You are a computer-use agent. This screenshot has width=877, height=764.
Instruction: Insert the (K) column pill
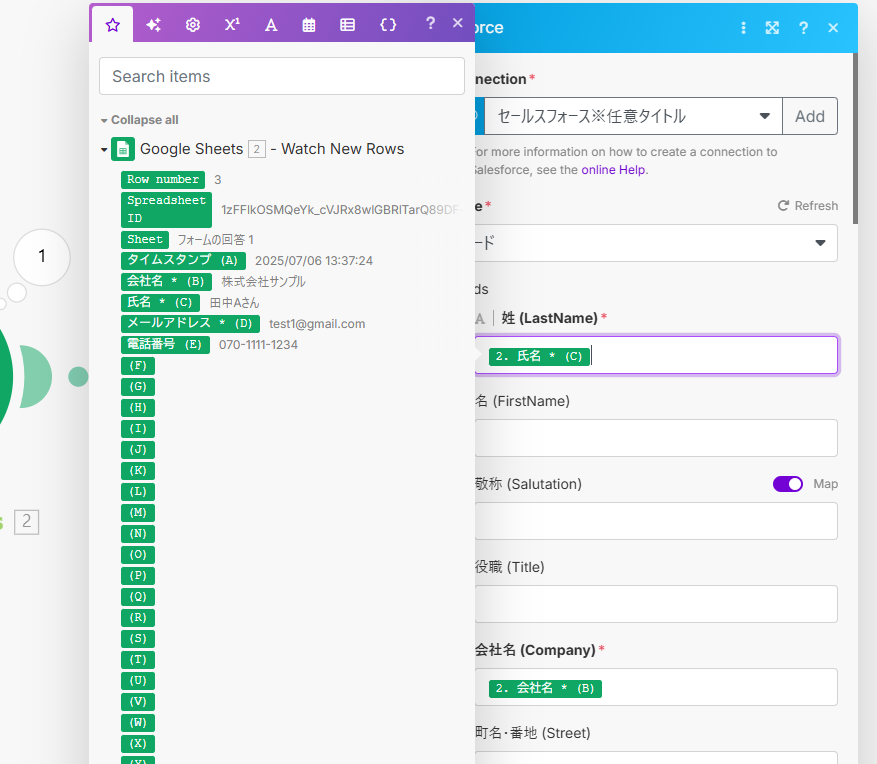(138, 470)
